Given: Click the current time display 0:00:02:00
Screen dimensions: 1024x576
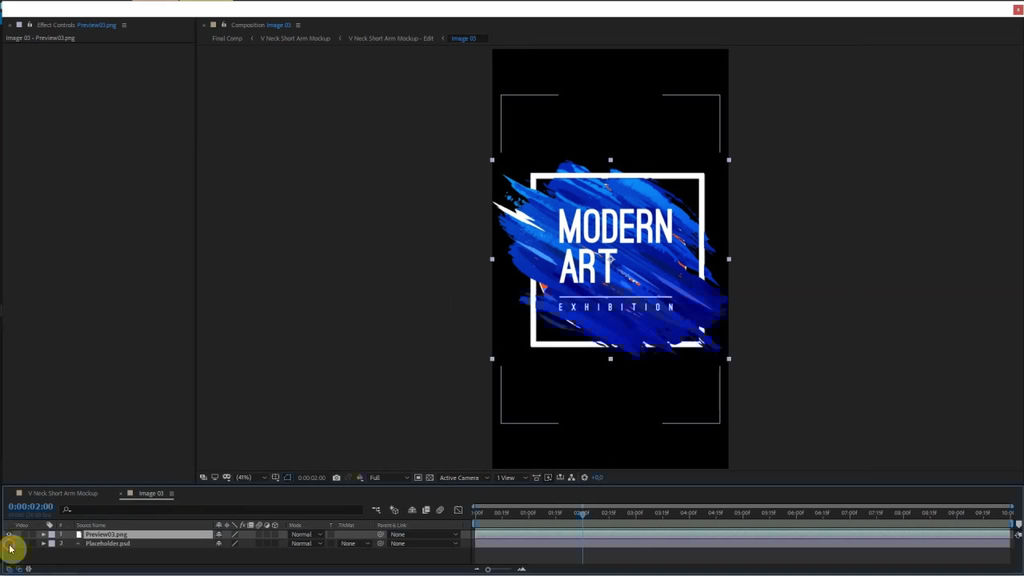Looking at the screenshot, I should [31, 507].
